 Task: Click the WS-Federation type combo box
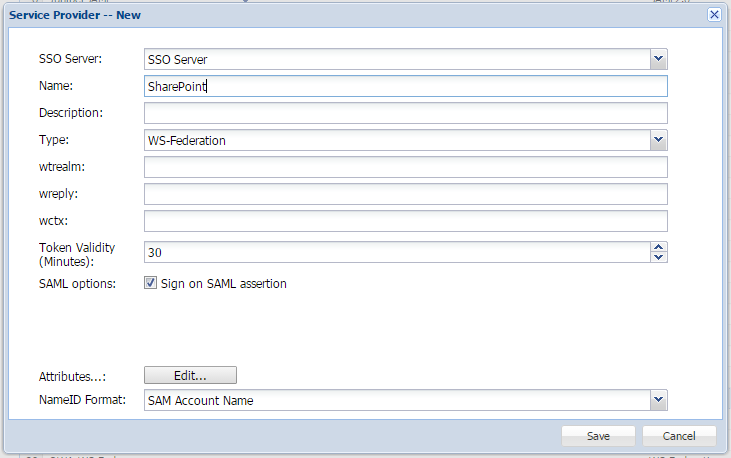coord(396,140)
